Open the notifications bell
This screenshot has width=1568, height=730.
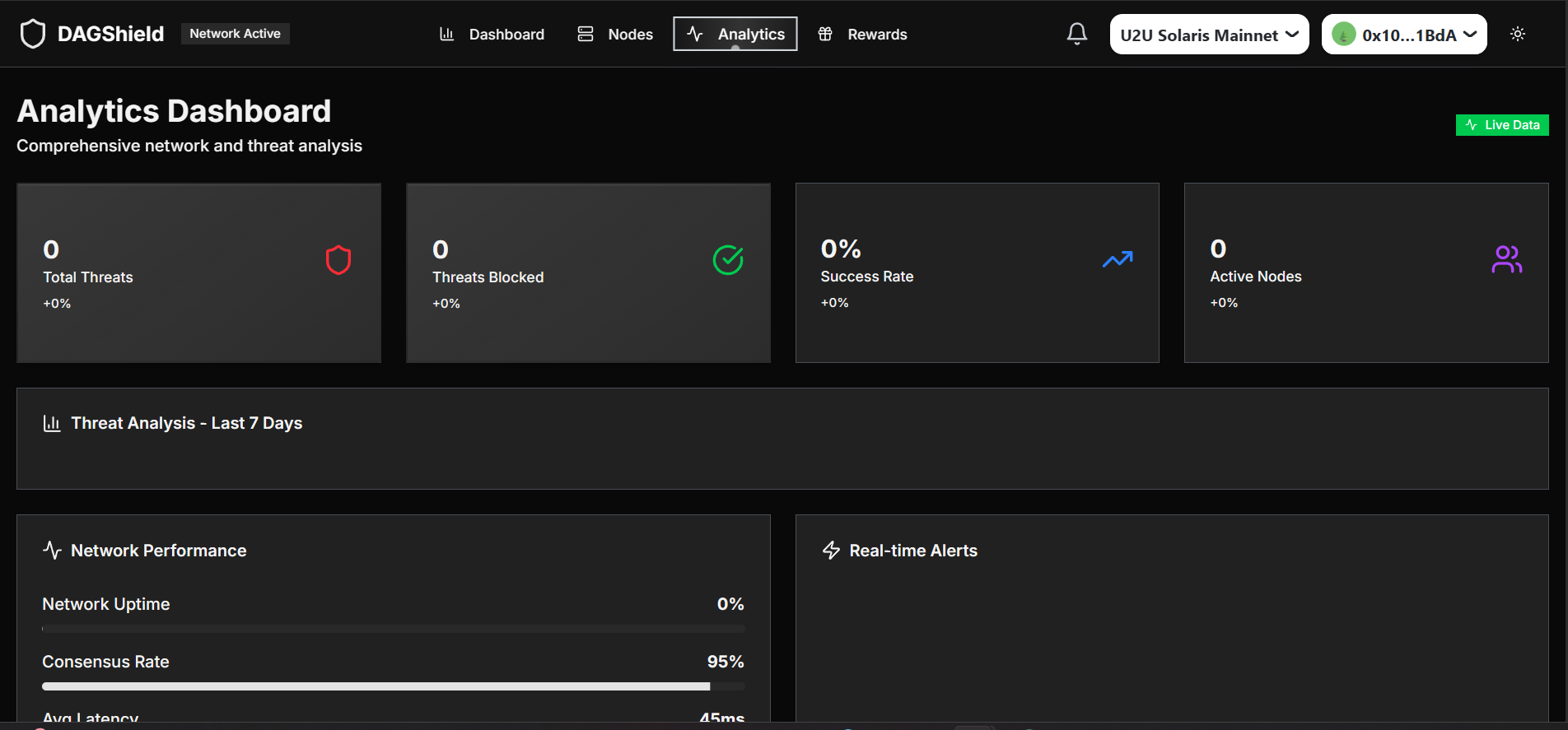coord(1076,34)
